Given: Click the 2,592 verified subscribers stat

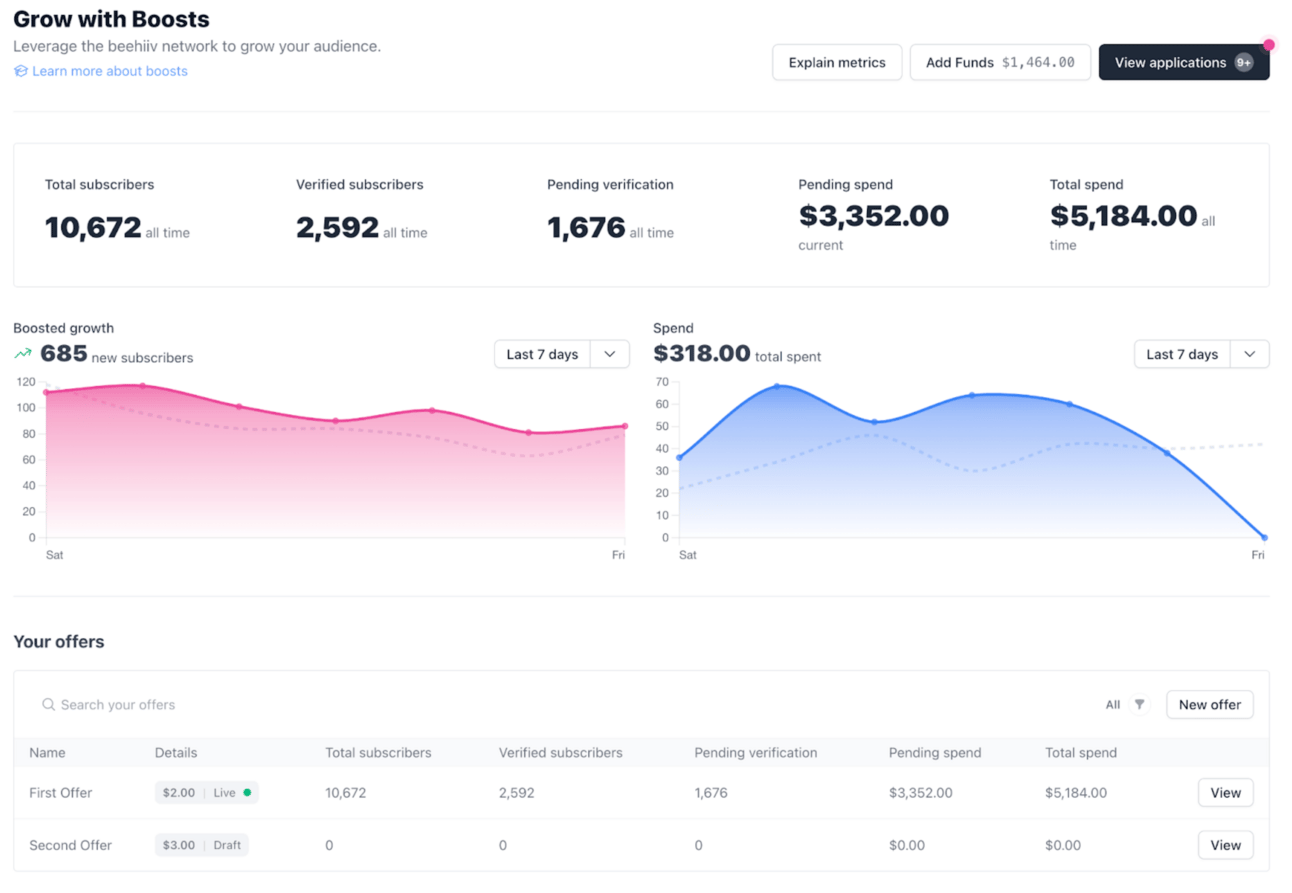Looking at the screenshot, I should coord(337,228).
